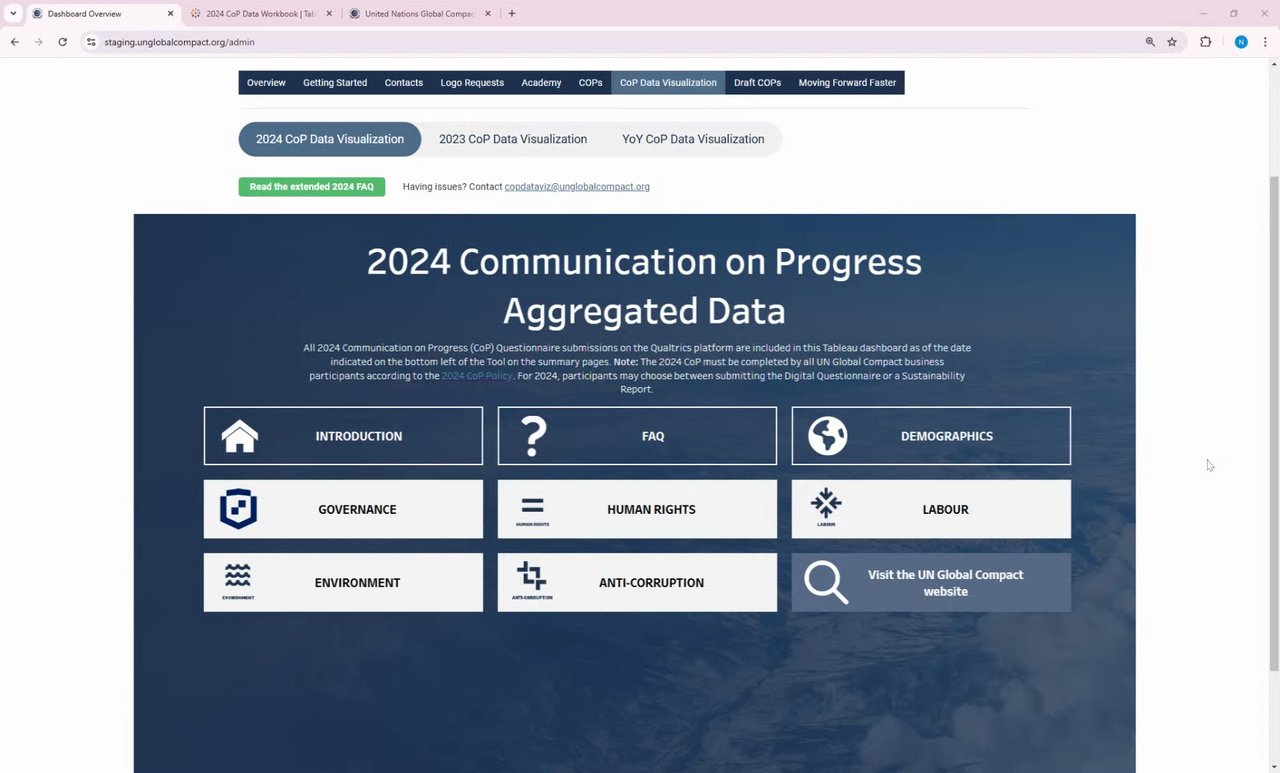Click the magnifying glass icon on the website tile
The width and height of the screenshot is (1280, 773).
coord(826,583)
